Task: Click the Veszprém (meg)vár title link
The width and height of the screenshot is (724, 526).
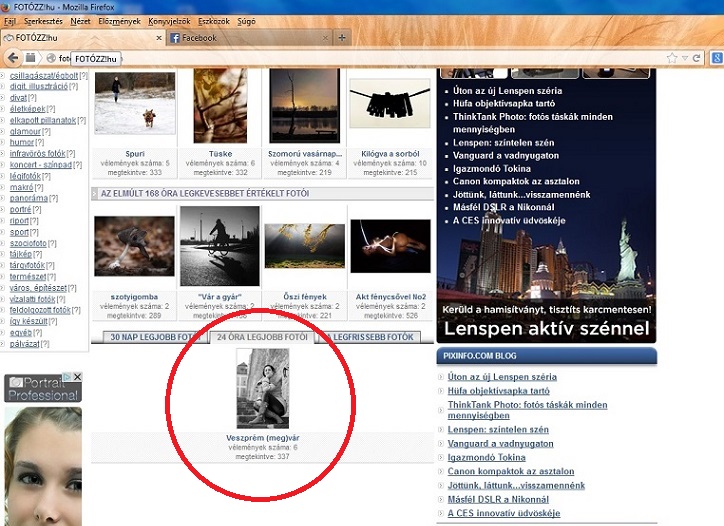Action: pyautogui.click(x=263, y=438)
